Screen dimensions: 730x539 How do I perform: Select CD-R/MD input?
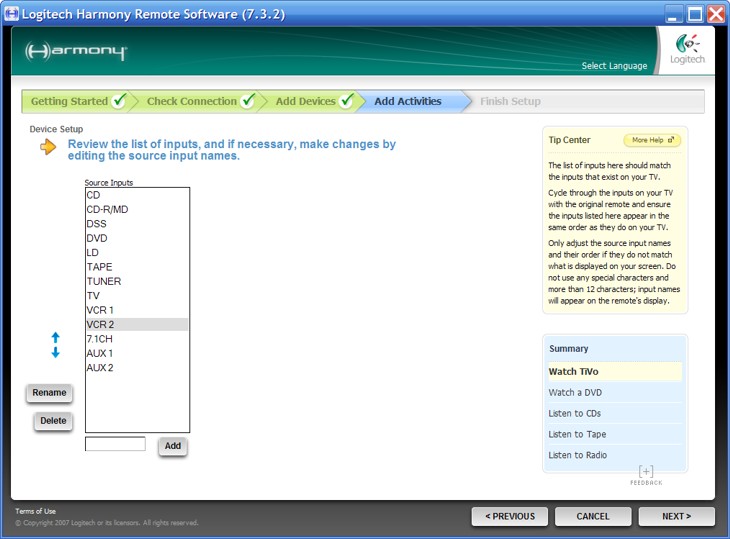click(x=137, y=209)
